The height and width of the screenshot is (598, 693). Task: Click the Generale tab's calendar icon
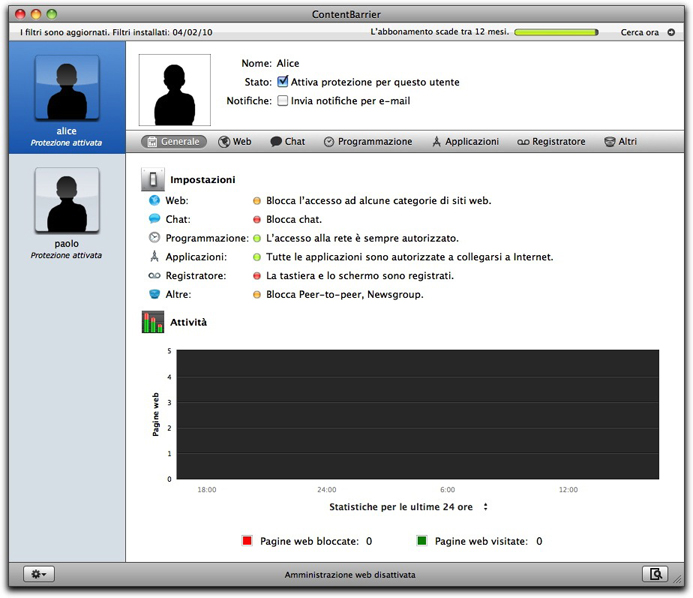[152, 142]
